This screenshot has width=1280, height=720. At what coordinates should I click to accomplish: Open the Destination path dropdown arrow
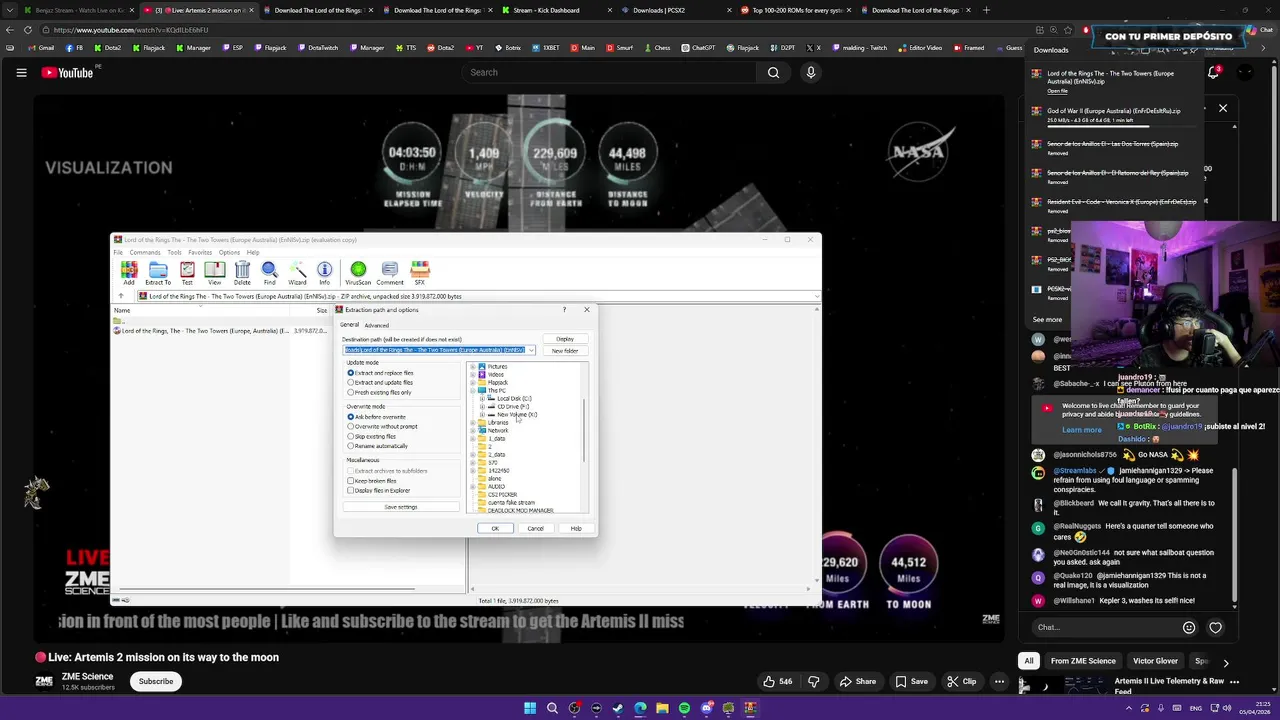point(531,350)
